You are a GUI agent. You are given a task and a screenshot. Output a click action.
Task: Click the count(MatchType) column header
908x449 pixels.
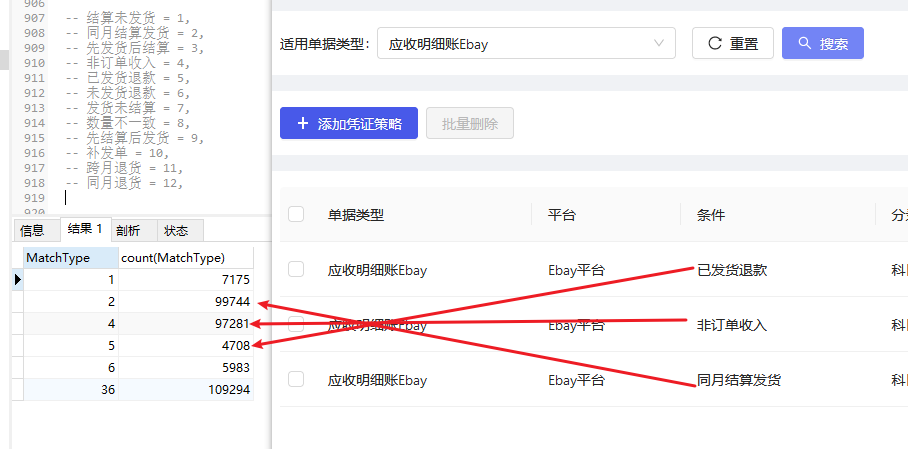186,258
